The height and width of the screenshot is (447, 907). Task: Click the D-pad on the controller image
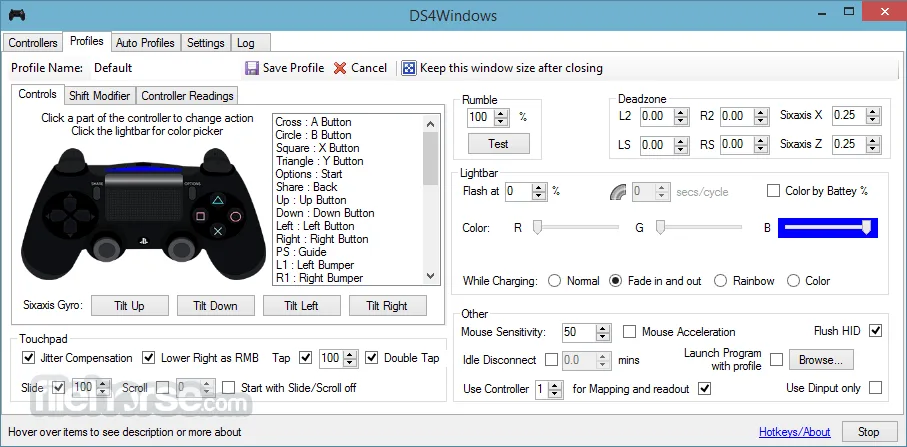click(70, 217)
